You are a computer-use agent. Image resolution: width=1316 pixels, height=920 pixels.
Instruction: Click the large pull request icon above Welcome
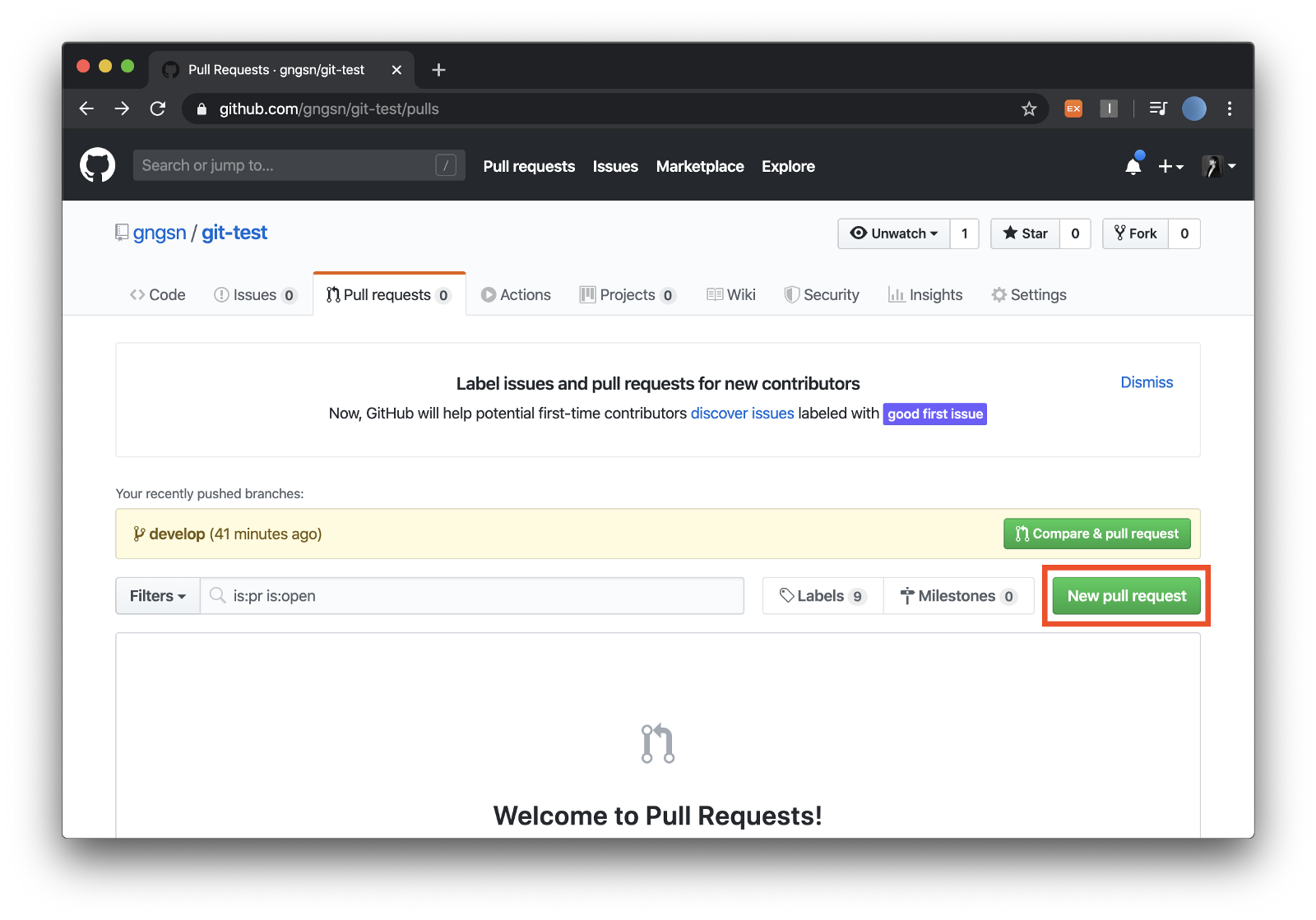[658, 743]
